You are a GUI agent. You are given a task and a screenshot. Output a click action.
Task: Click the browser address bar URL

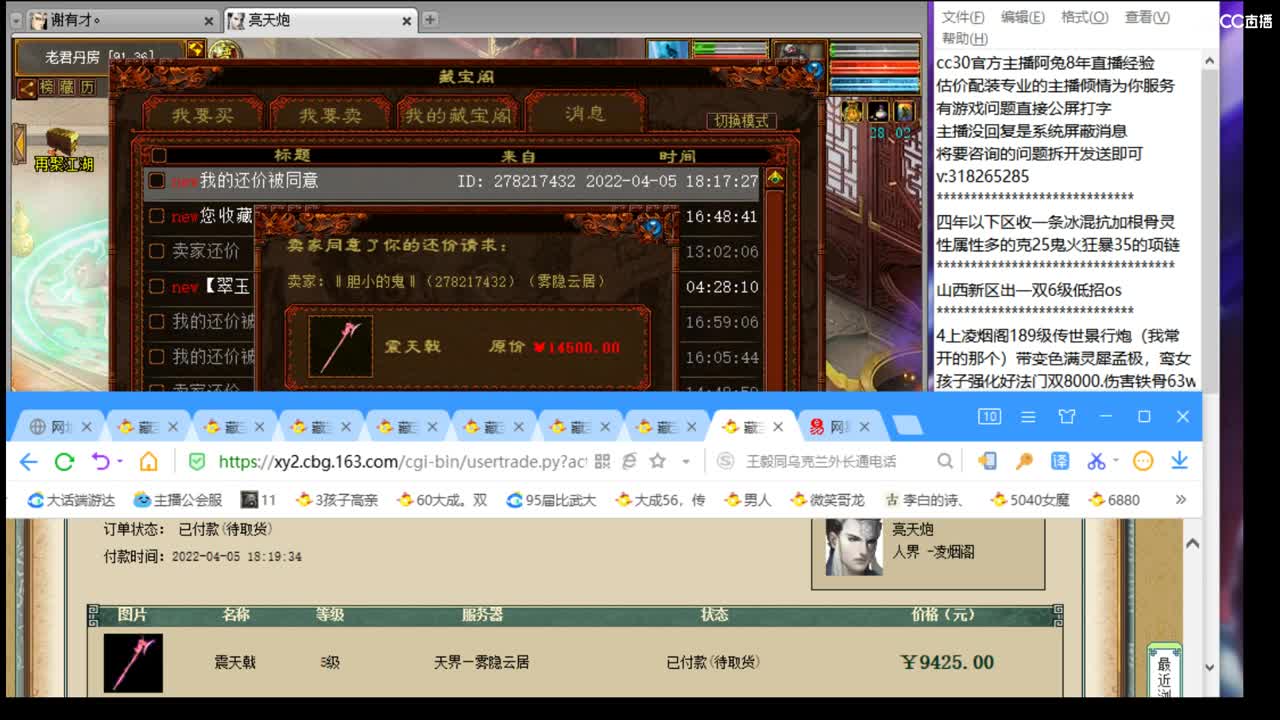[402, 461]
